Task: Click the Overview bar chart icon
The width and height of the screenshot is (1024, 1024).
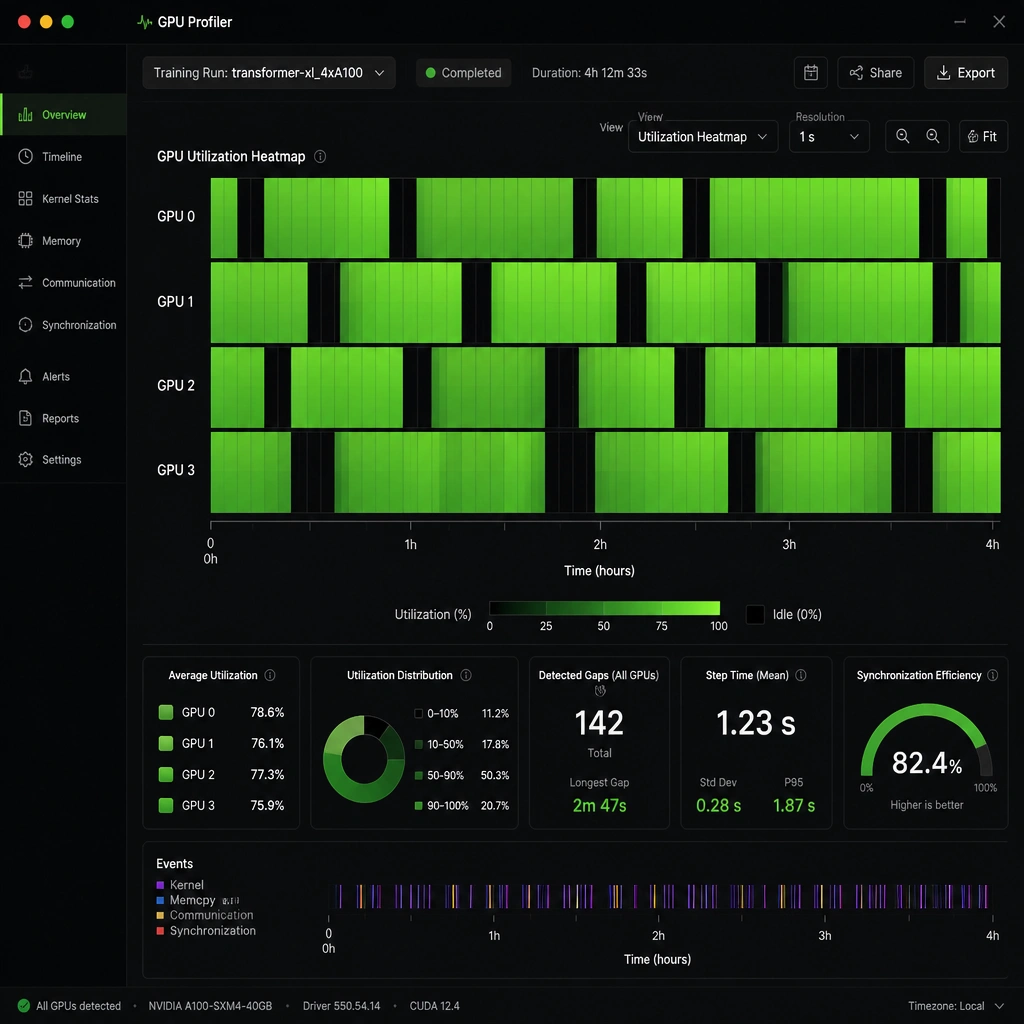Action: pos(25,115)
